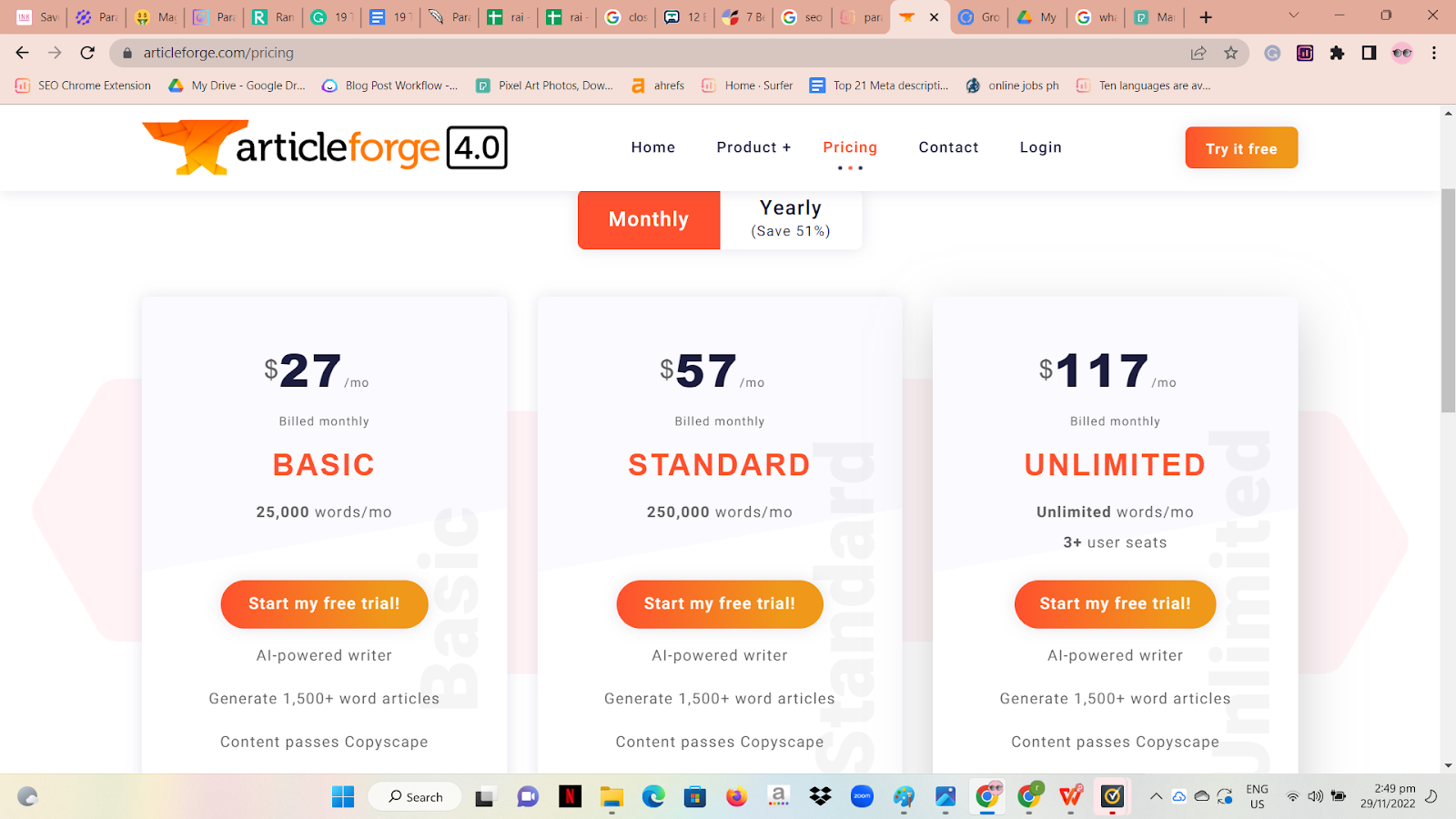Viewport: 1456px width, 819px height.
Task: Go to the Home nav item
Action: (653, 147)
